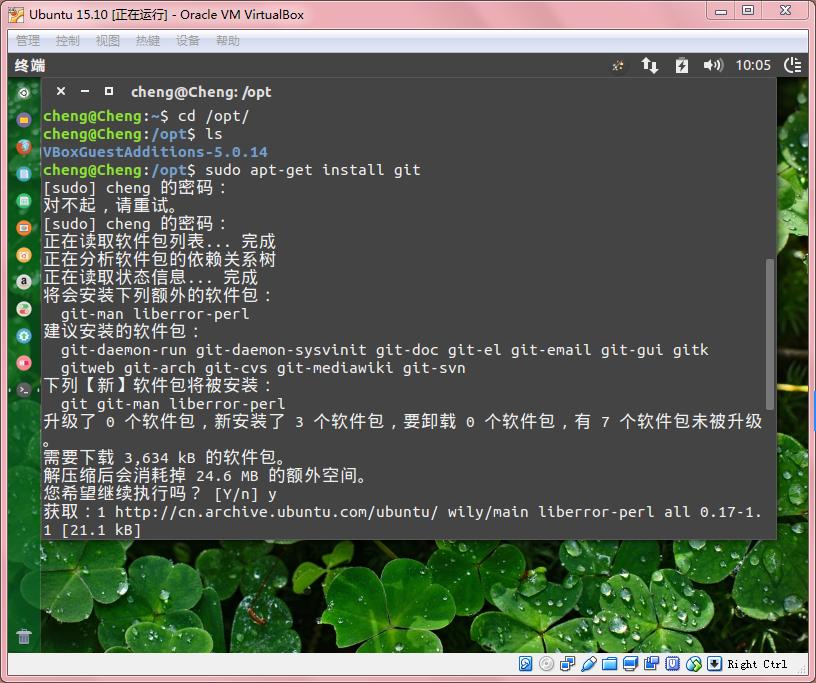This screenshot has width=816, height=683.
Task: Open the 帮助 menu in VirtualBox
Action: 228,41
